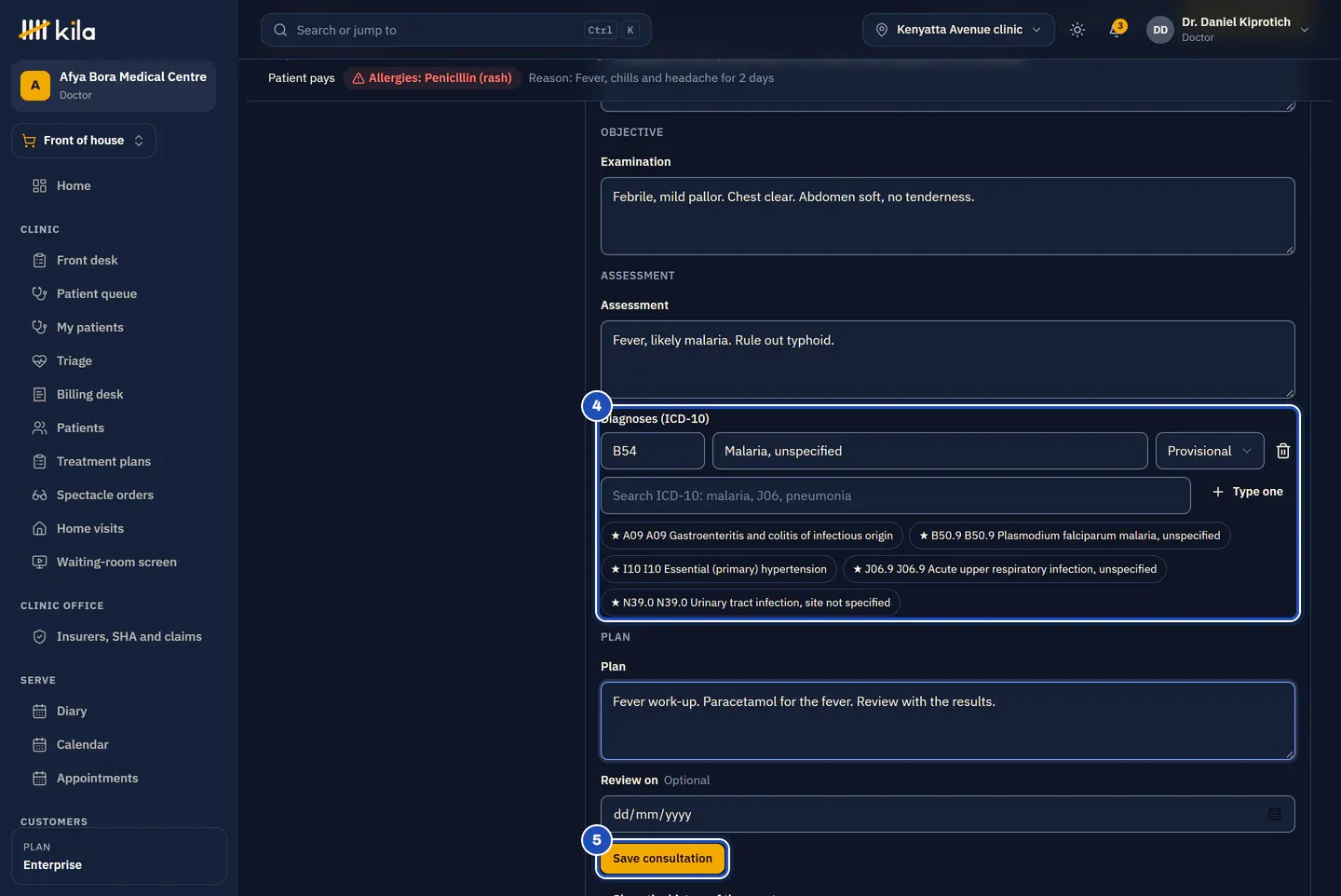This screenshot has height=896, width=1341.
Task: Click into the Examination text area
Action: pos(947,216)
